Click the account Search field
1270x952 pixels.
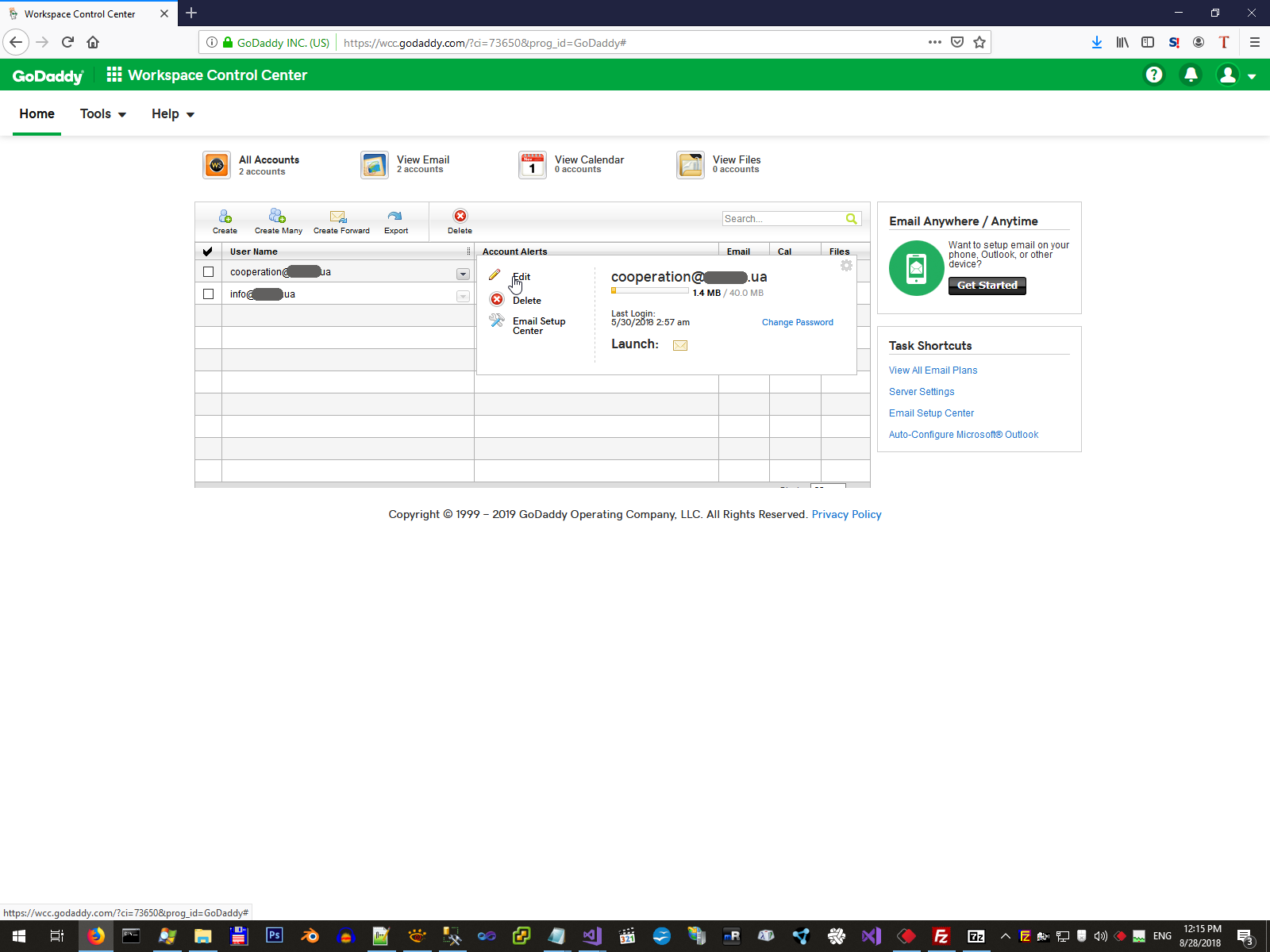783,219
